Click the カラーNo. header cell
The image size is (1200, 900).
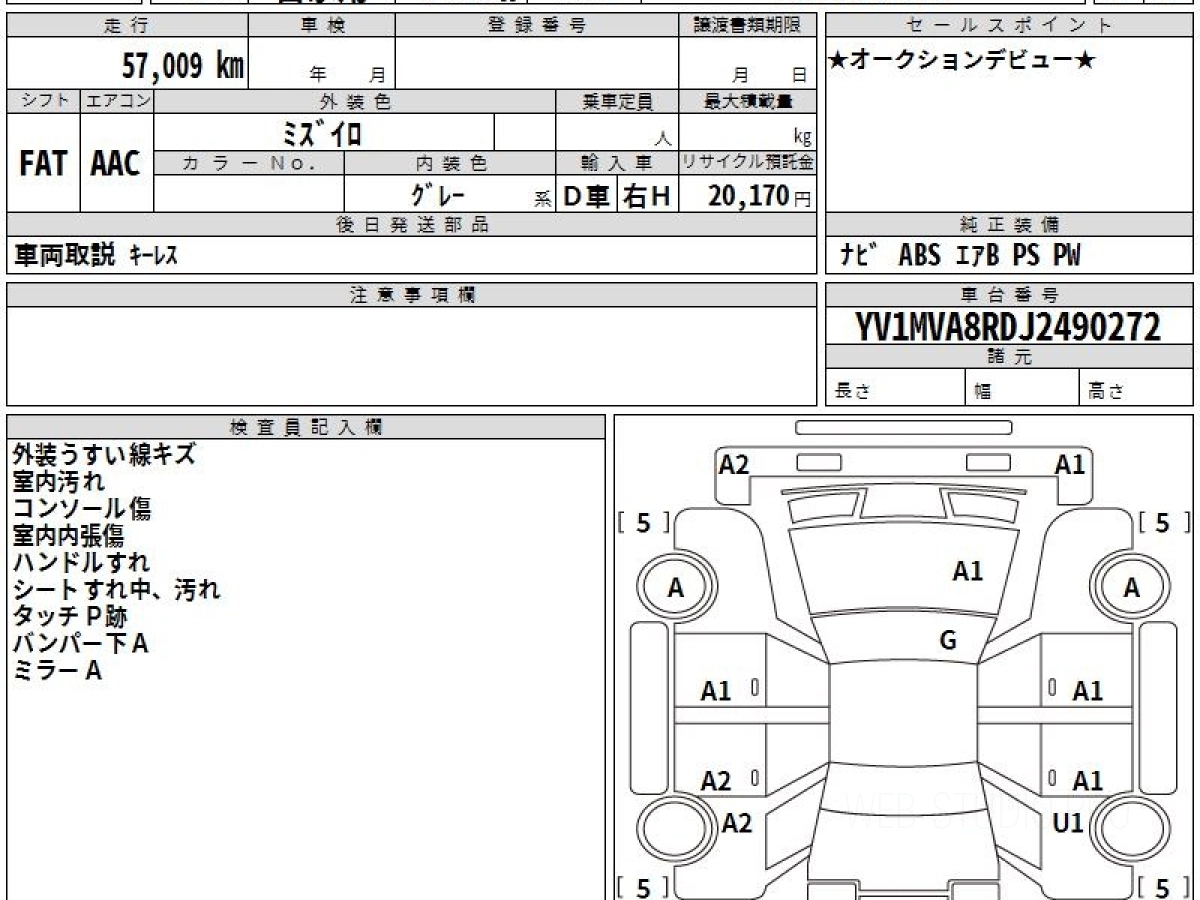click(249, 163)
